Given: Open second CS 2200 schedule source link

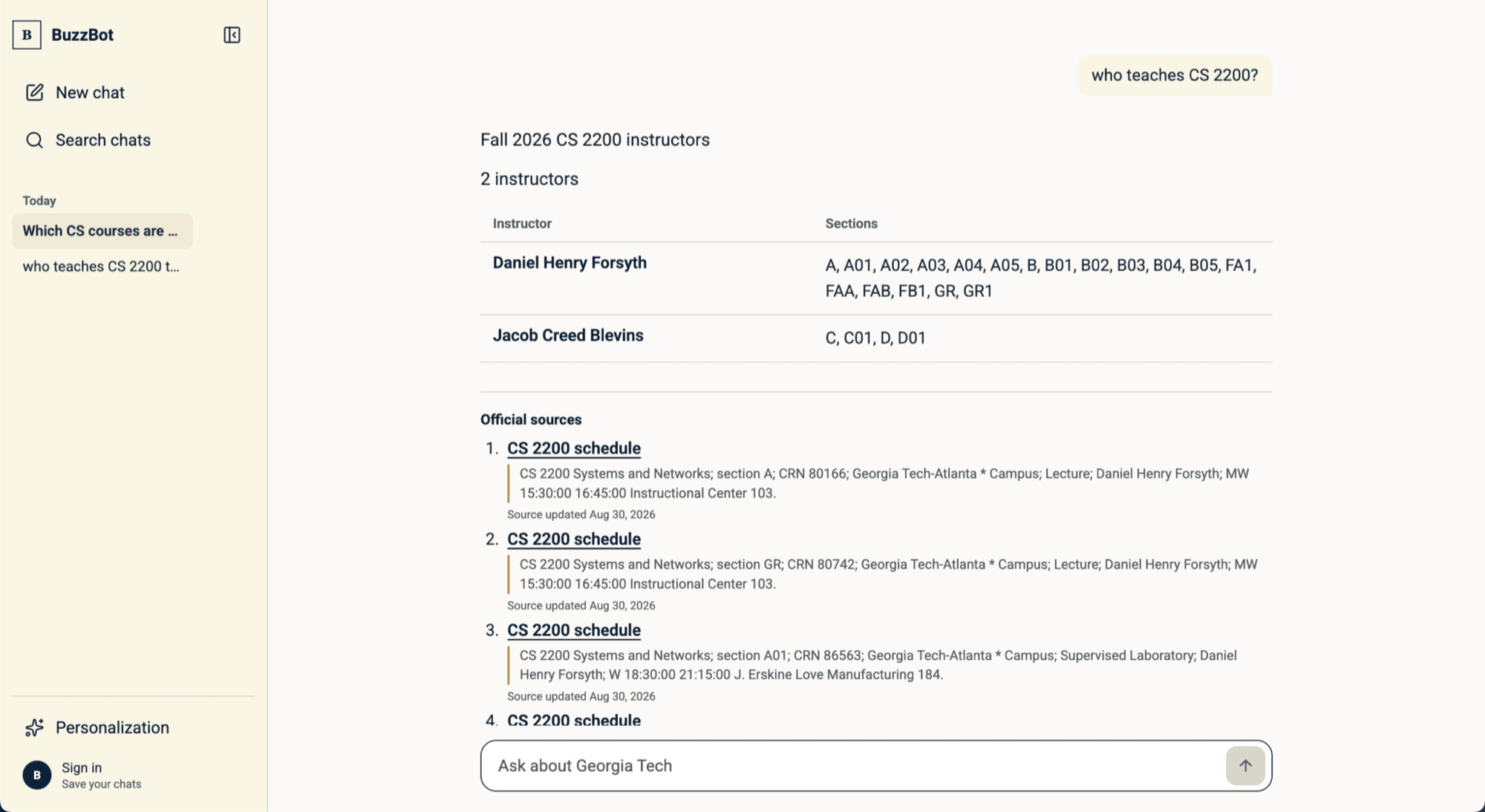Looking at the screenshot, I should (574, 539).
